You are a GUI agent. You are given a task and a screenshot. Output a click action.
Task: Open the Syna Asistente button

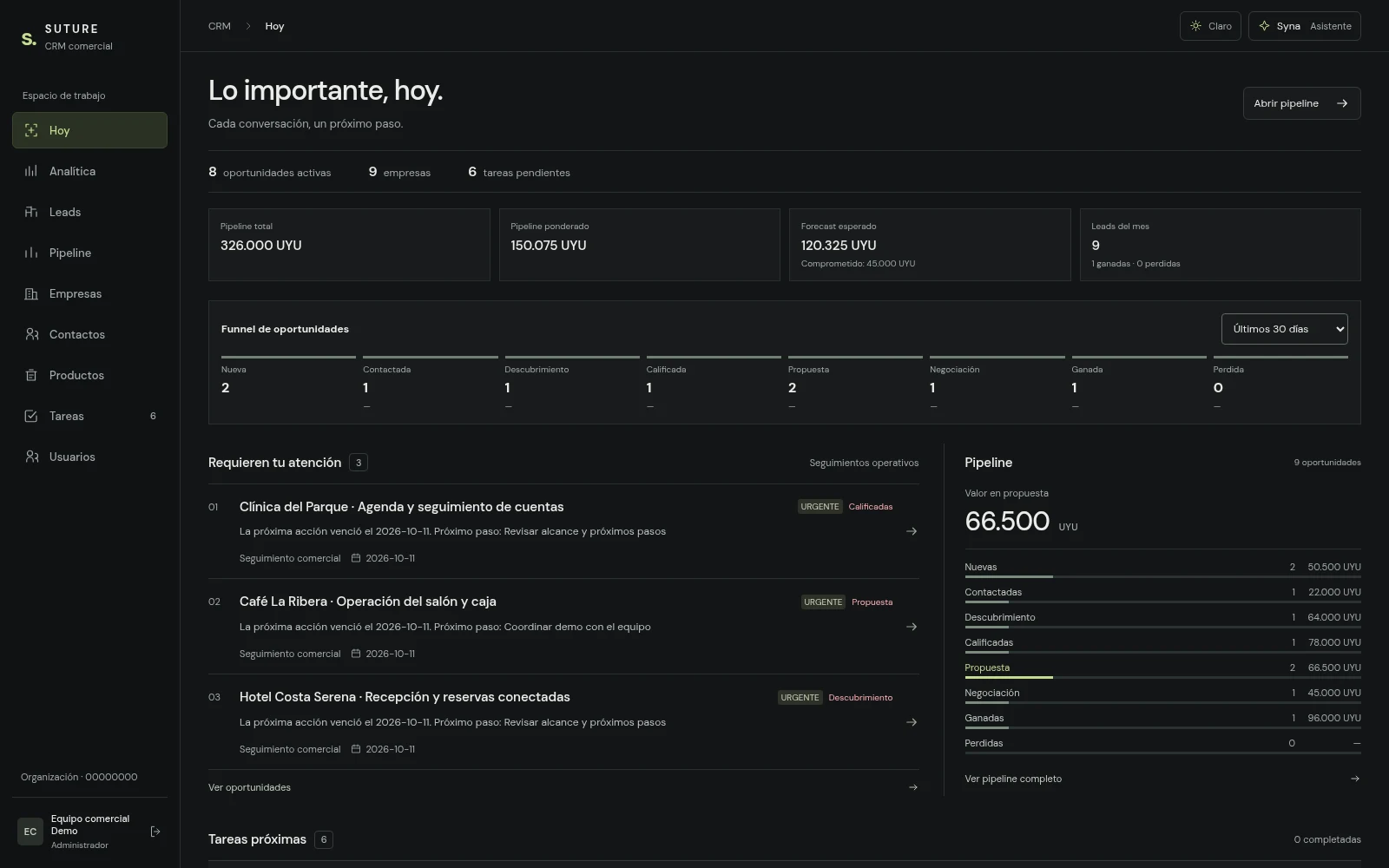point(1304,26)
